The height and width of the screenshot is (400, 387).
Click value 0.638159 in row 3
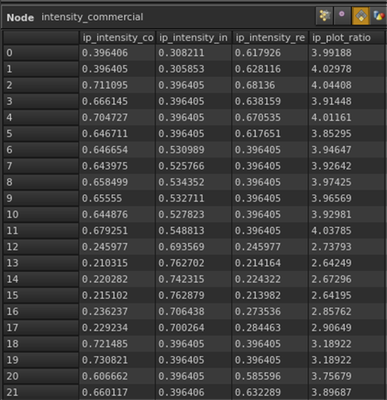pos(258,101)
